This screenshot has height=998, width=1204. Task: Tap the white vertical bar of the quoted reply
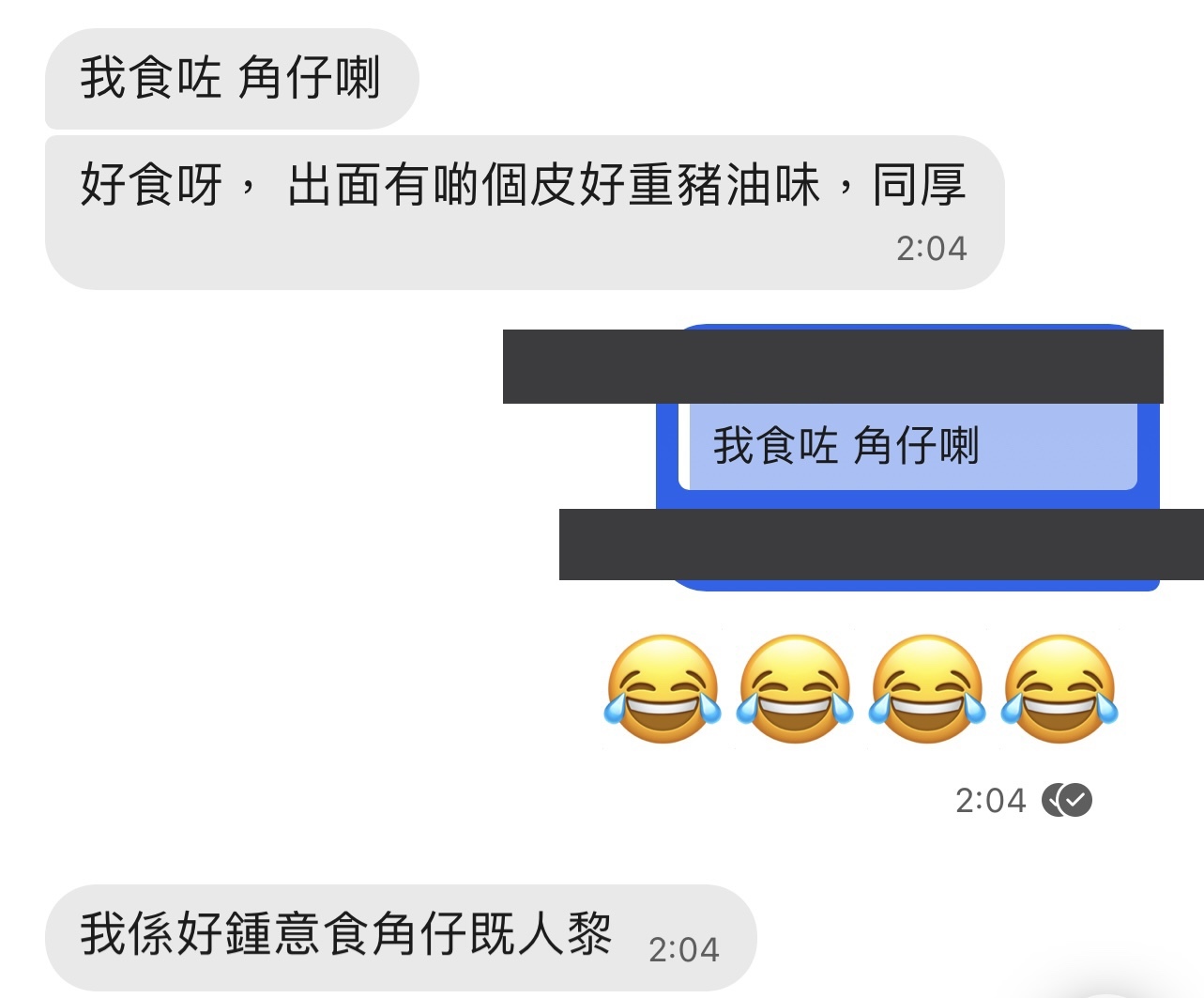click(x=684, y=446)
